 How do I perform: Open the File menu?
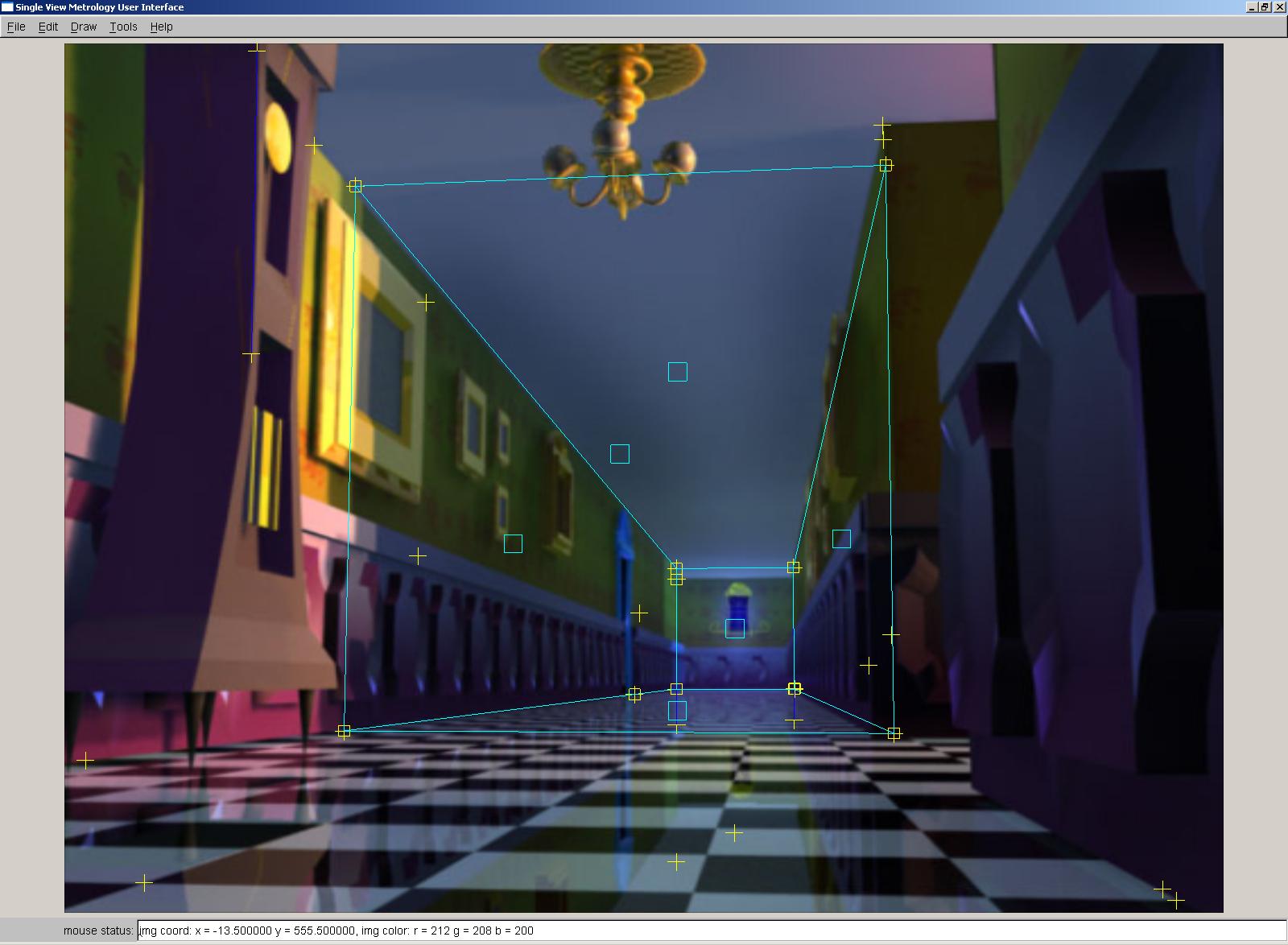tap(16, 27)
